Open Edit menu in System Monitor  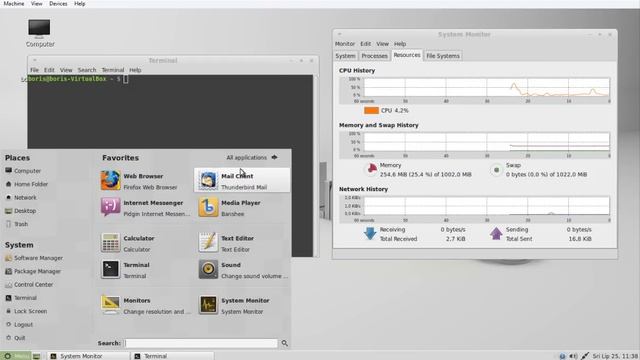(x=365, y=44)
